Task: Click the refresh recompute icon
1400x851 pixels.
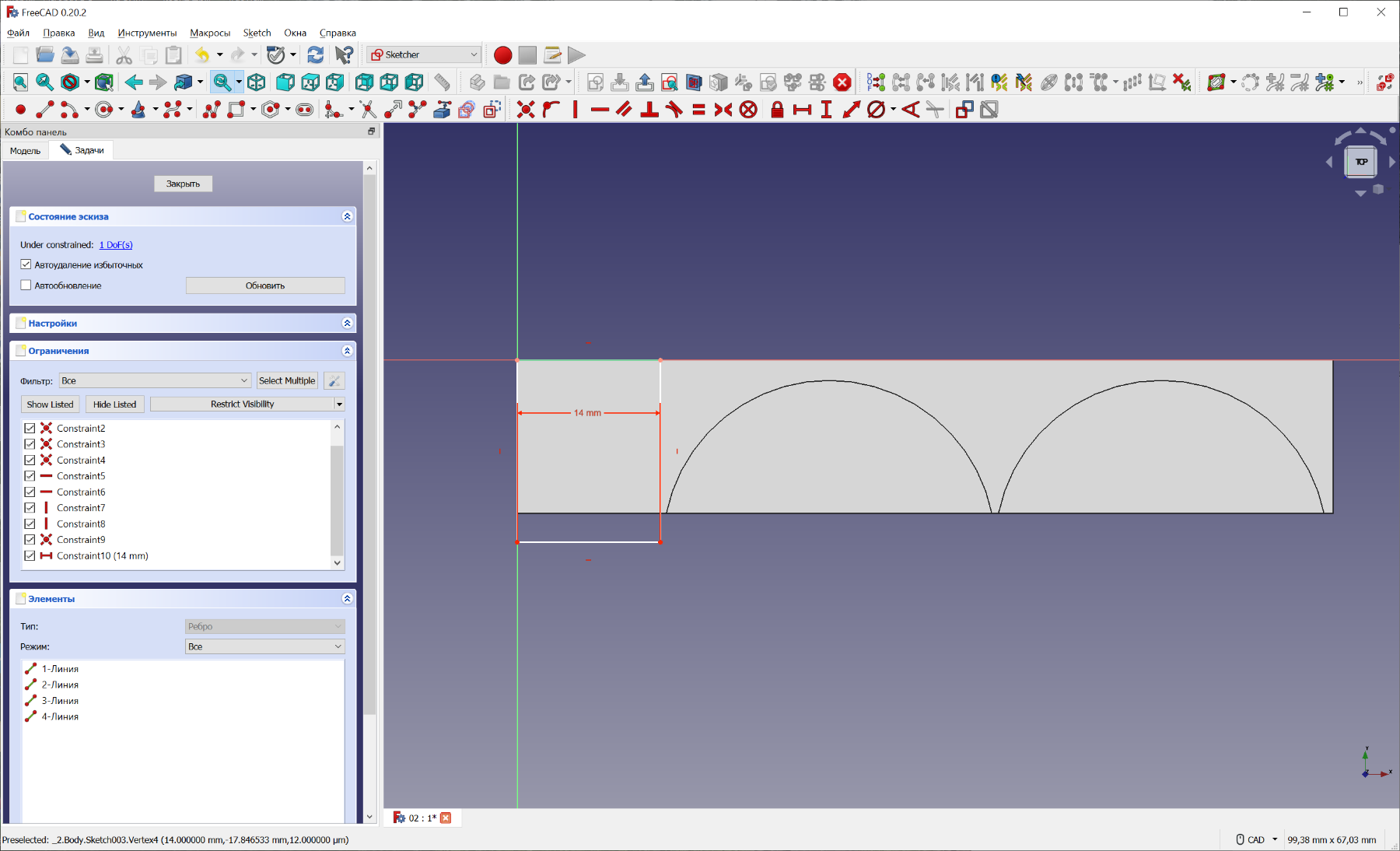Action: pos(315,55)
